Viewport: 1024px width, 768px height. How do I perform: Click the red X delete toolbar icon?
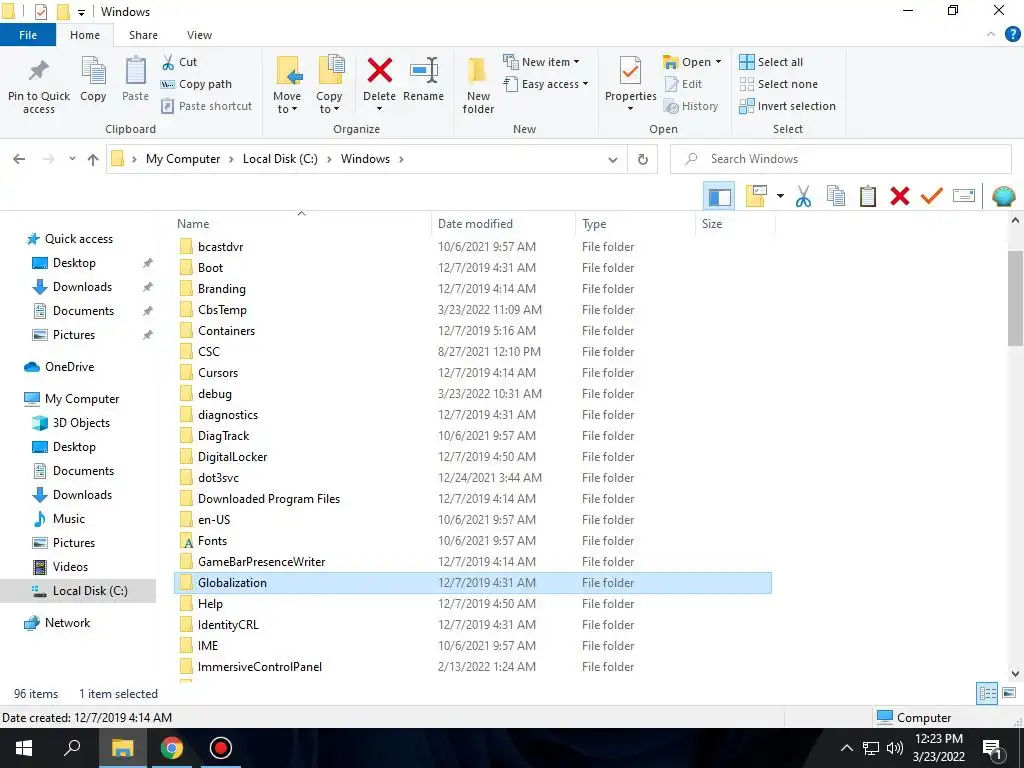pos(899,196)
